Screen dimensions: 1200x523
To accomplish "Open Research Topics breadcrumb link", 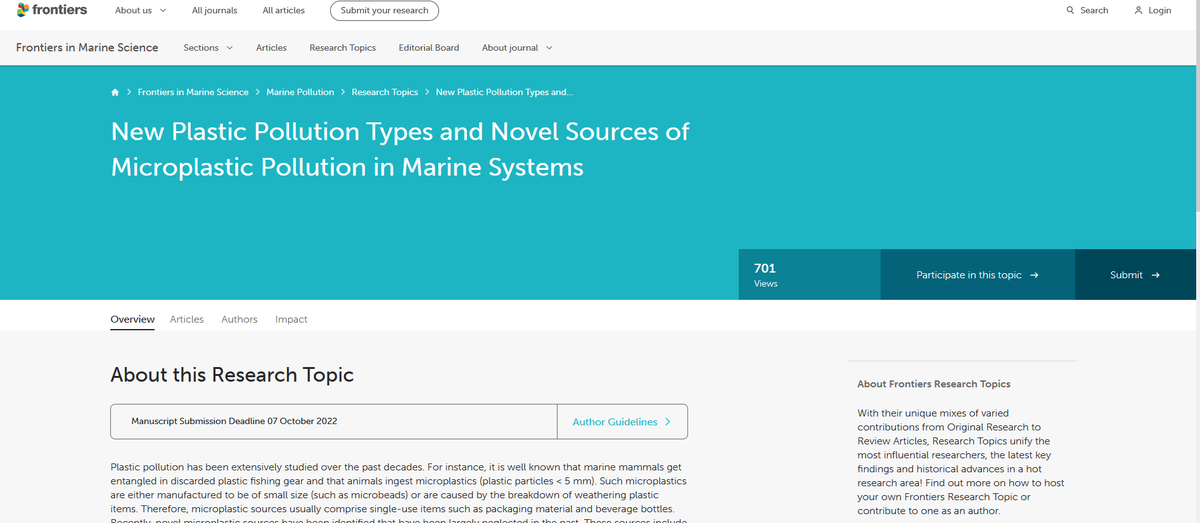I will tap(385, 92).
